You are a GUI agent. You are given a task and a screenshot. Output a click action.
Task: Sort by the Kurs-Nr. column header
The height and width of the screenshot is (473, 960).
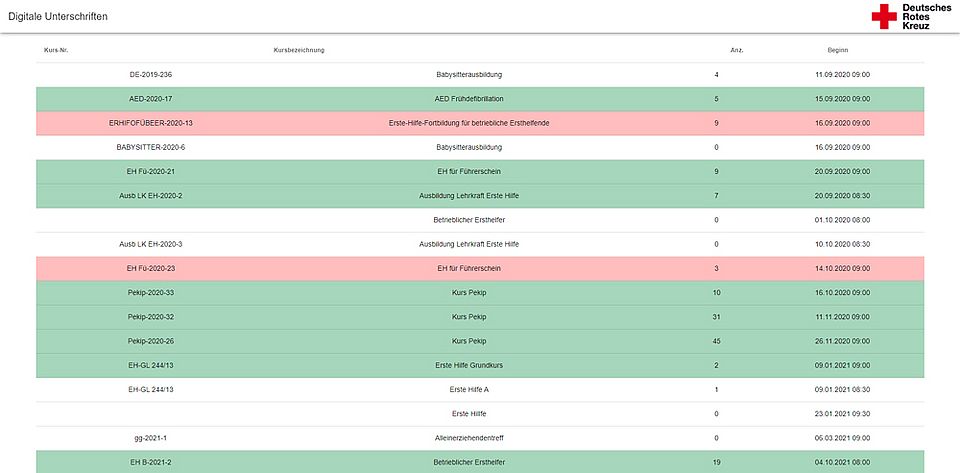click(x=56, y=50)
